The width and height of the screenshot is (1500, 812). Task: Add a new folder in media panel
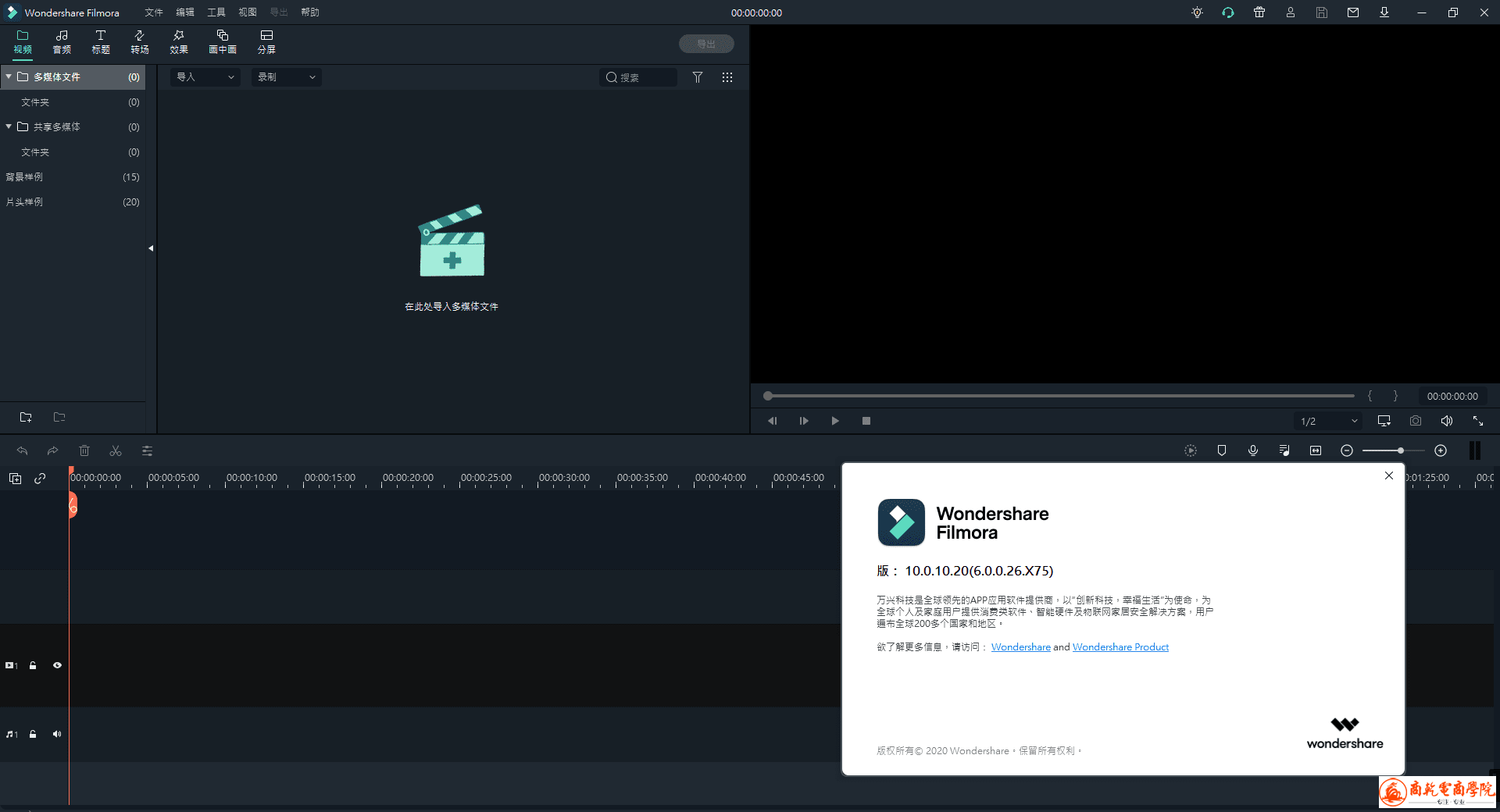pos(26,417)
